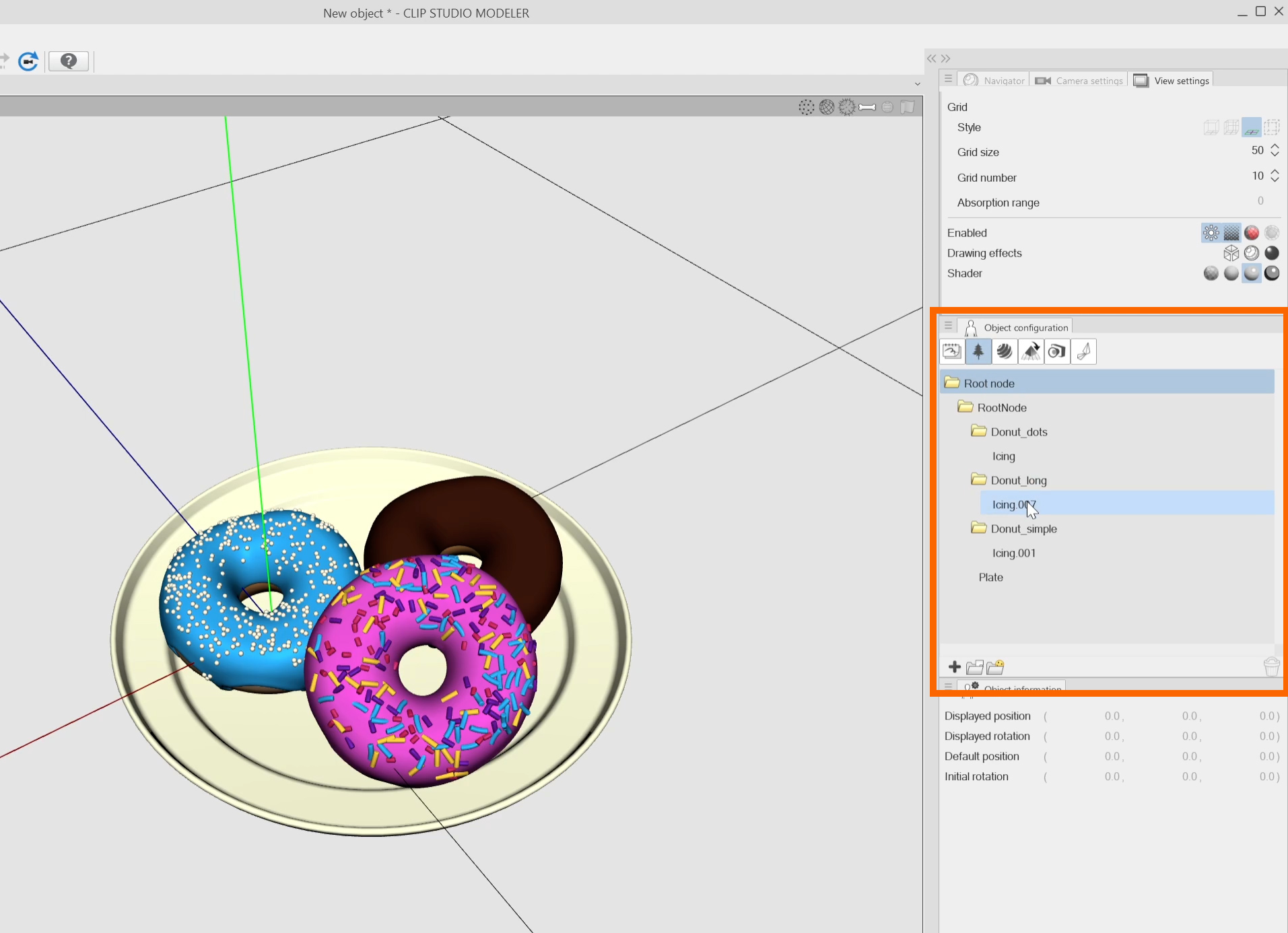Open help with the question mark button
This screenshot has width=1288, height=933.
click(68, 61)
